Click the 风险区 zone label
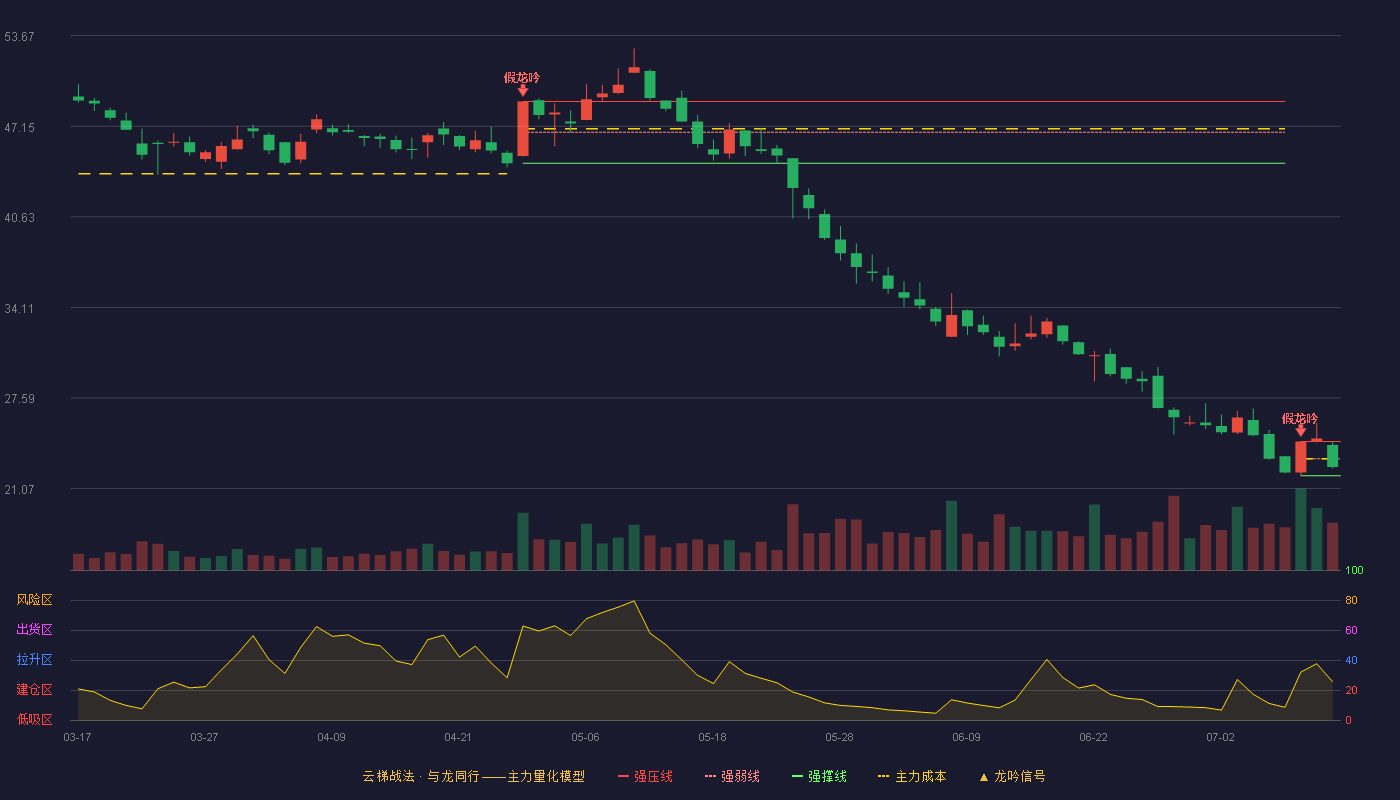 tap(34, 600)
